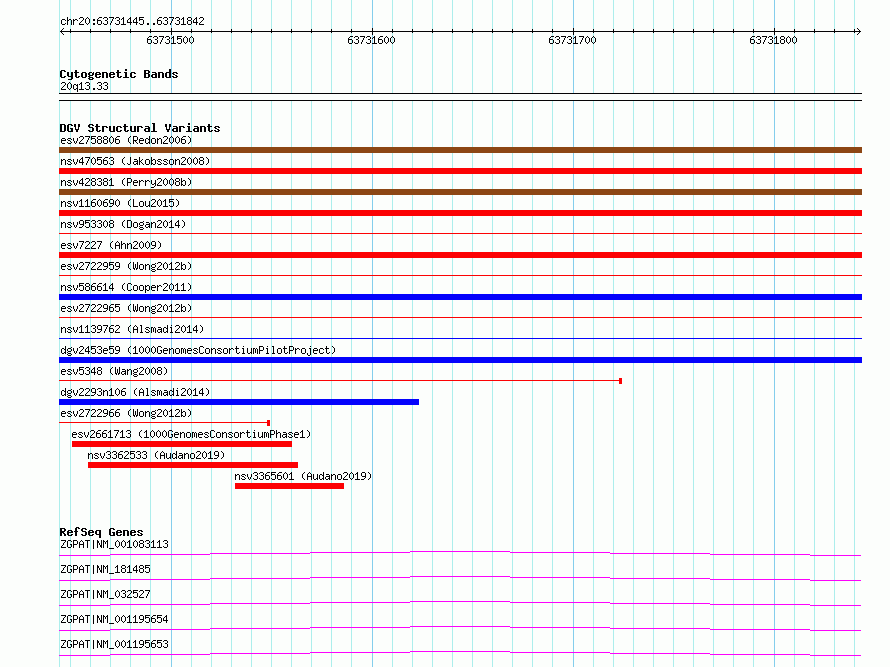Click the nsv470563 (Jakobsson2008) label
This screenshot has height=667, width=890.
click(135, 161)
